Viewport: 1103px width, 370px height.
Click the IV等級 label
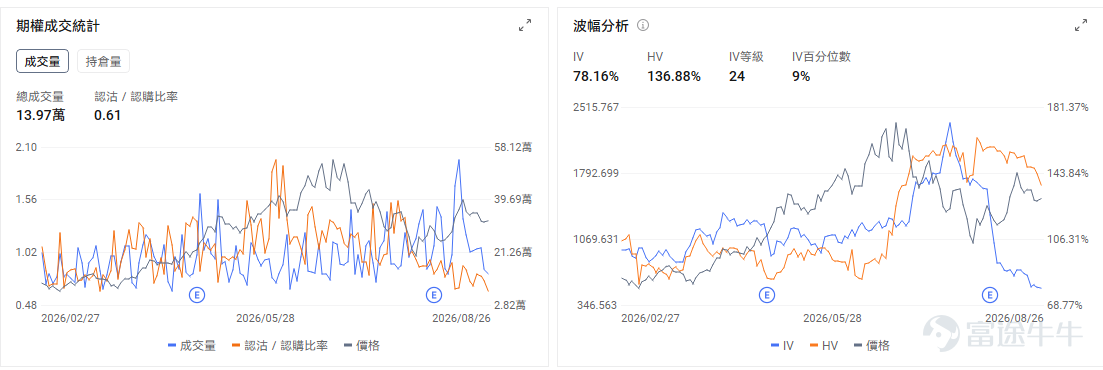pos(746,57)
